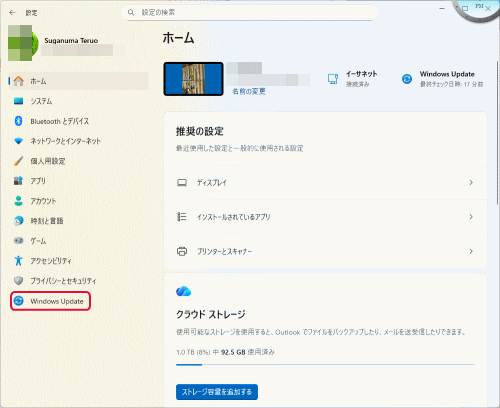Click the ストレージ容量を追加する button
Image resolution: width=500 pixels, height=408 pixels.
[x=217, y=392]
